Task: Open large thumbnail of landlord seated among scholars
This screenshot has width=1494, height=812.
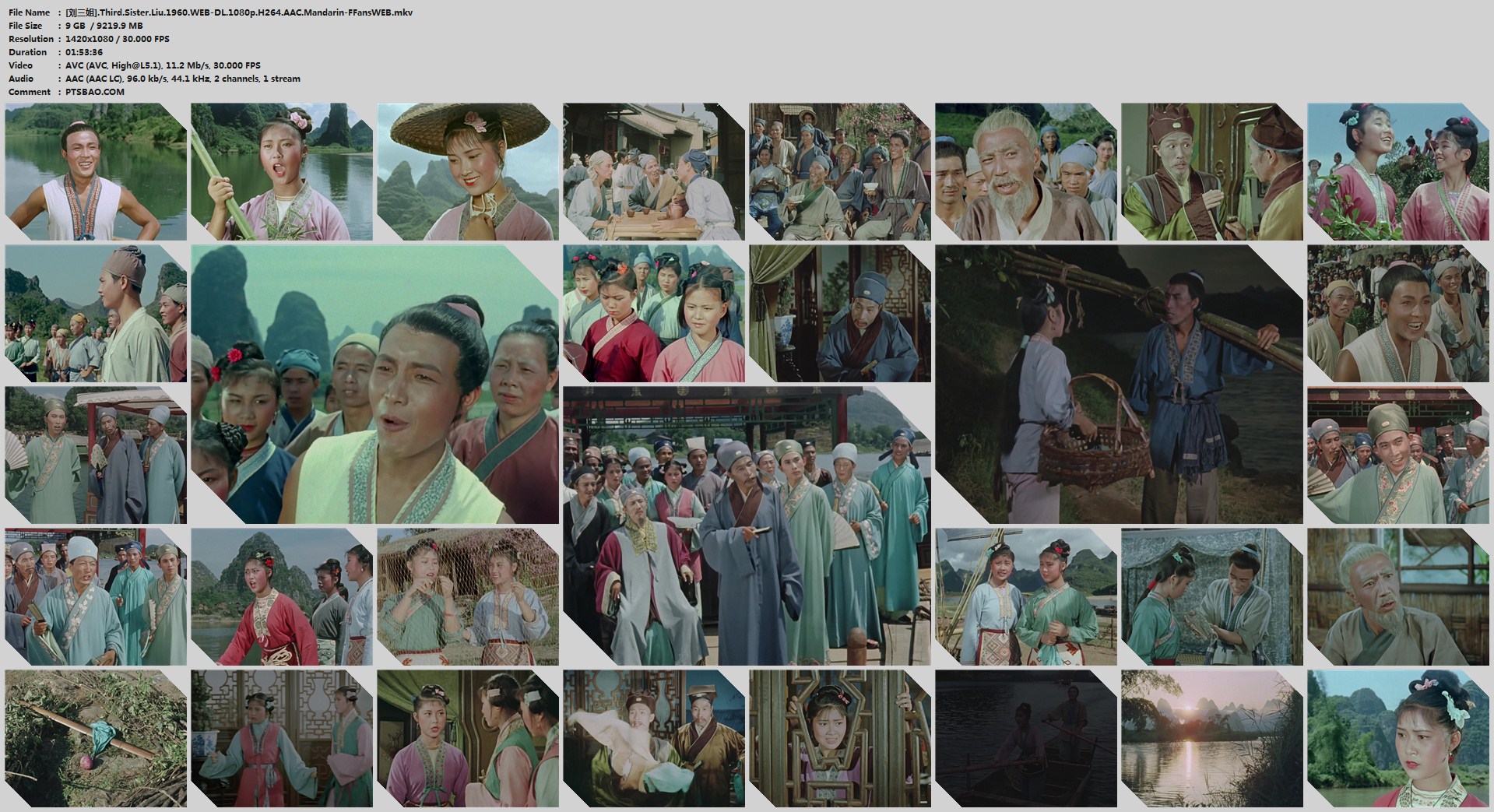Action: click(x=747, y=526)
